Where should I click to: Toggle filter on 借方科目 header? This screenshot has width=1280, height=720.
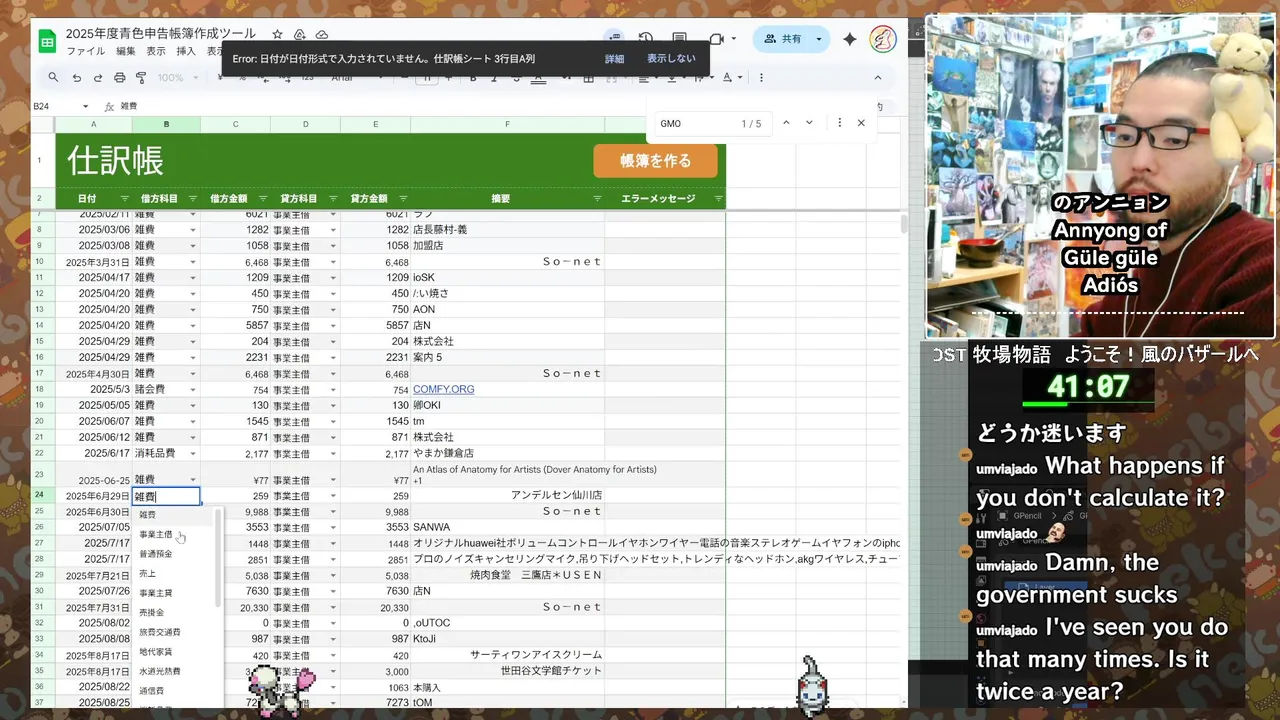[193, 199]
